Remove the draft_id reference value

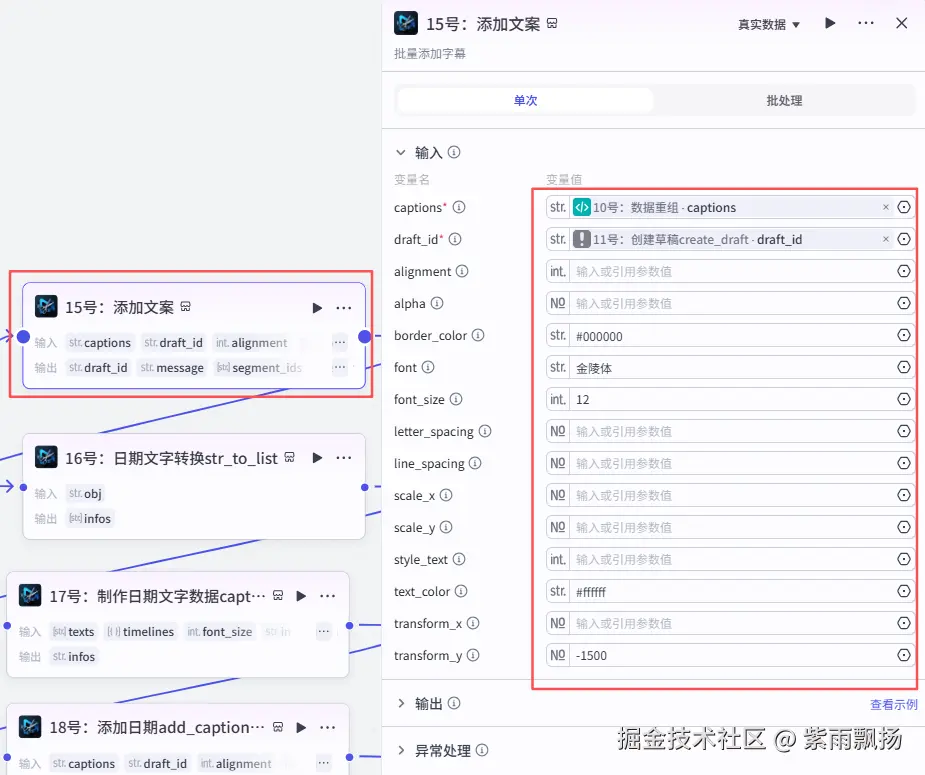coord(885,239)
